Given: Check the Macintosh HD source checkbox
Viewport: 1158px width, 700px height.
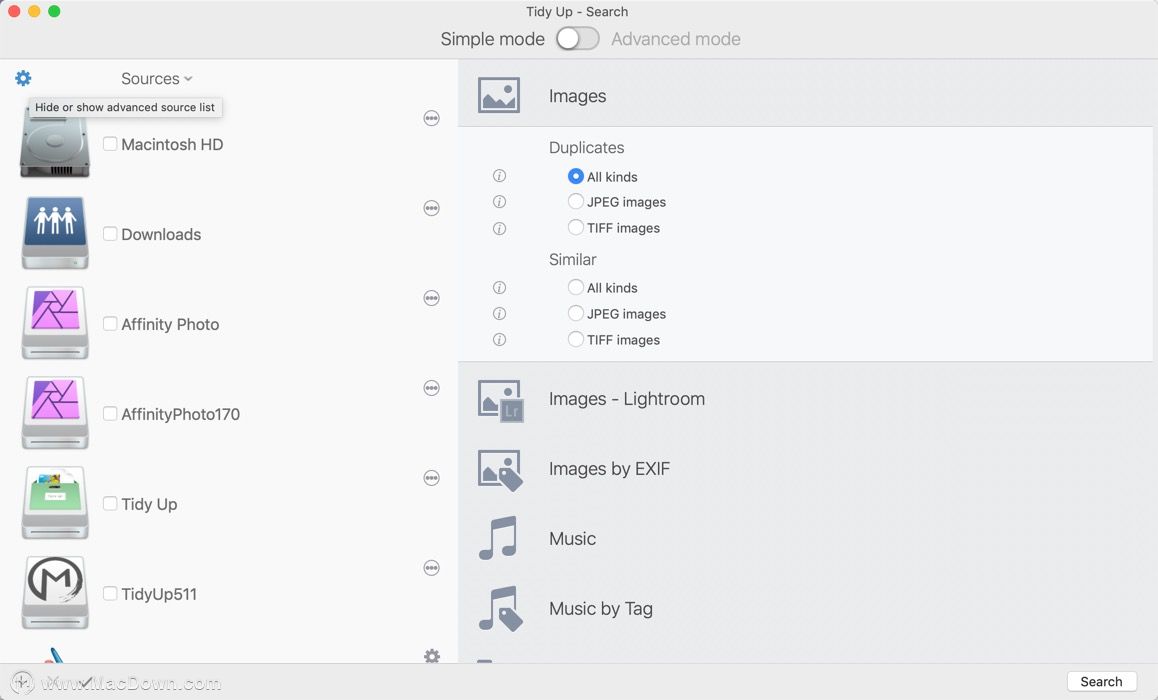Looking at the screenshot, I should point(110,144).
